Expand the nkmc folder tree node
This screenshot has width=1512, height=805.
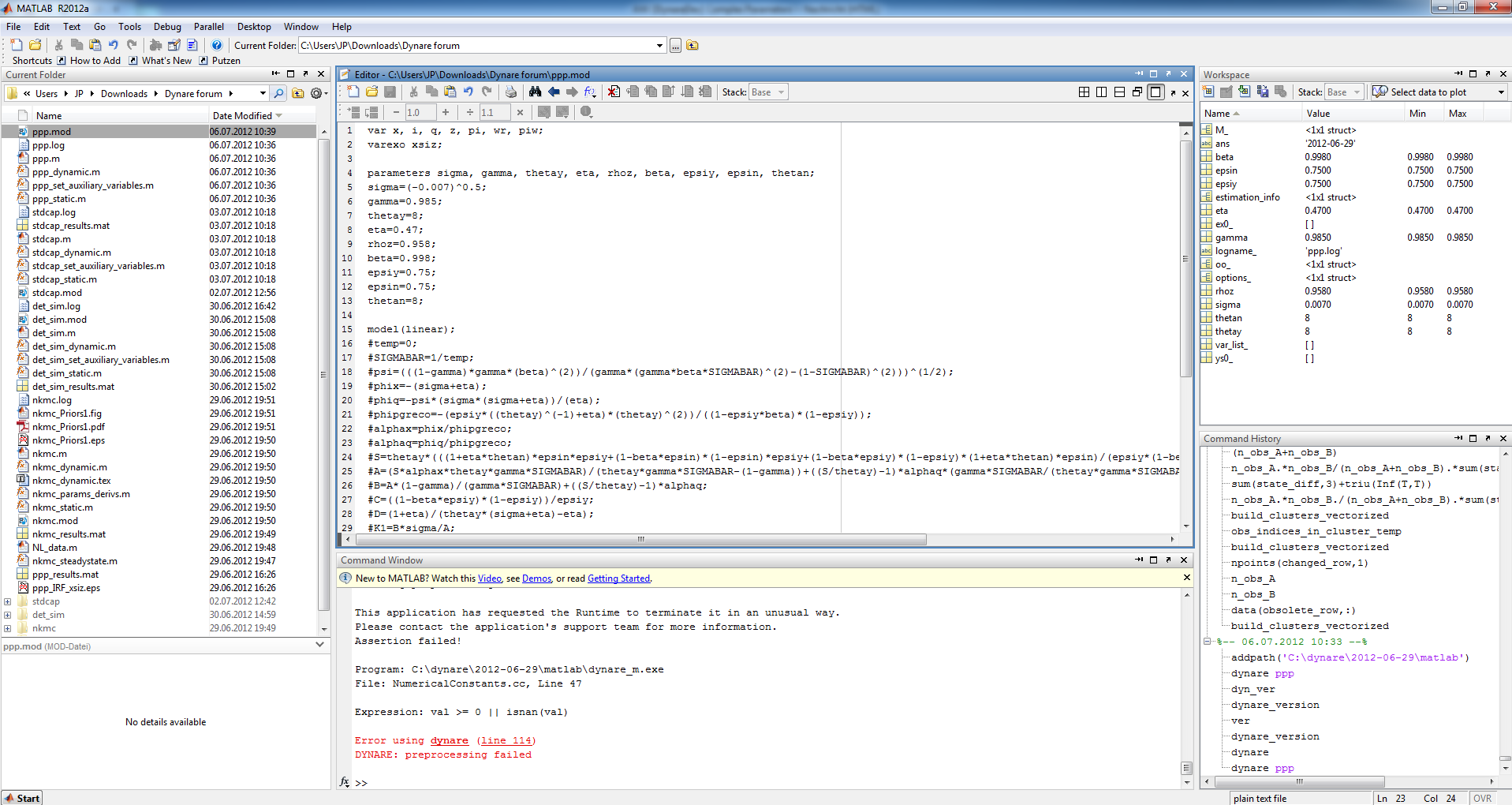pos(7,628)
